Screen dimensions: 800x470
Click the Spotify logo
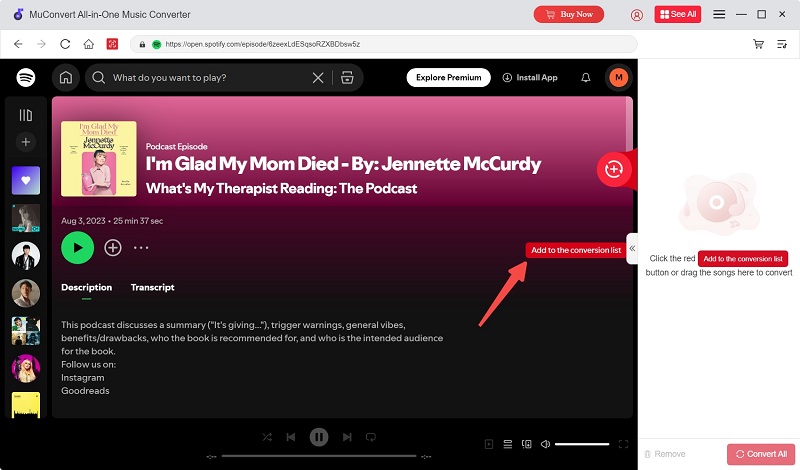26,78
